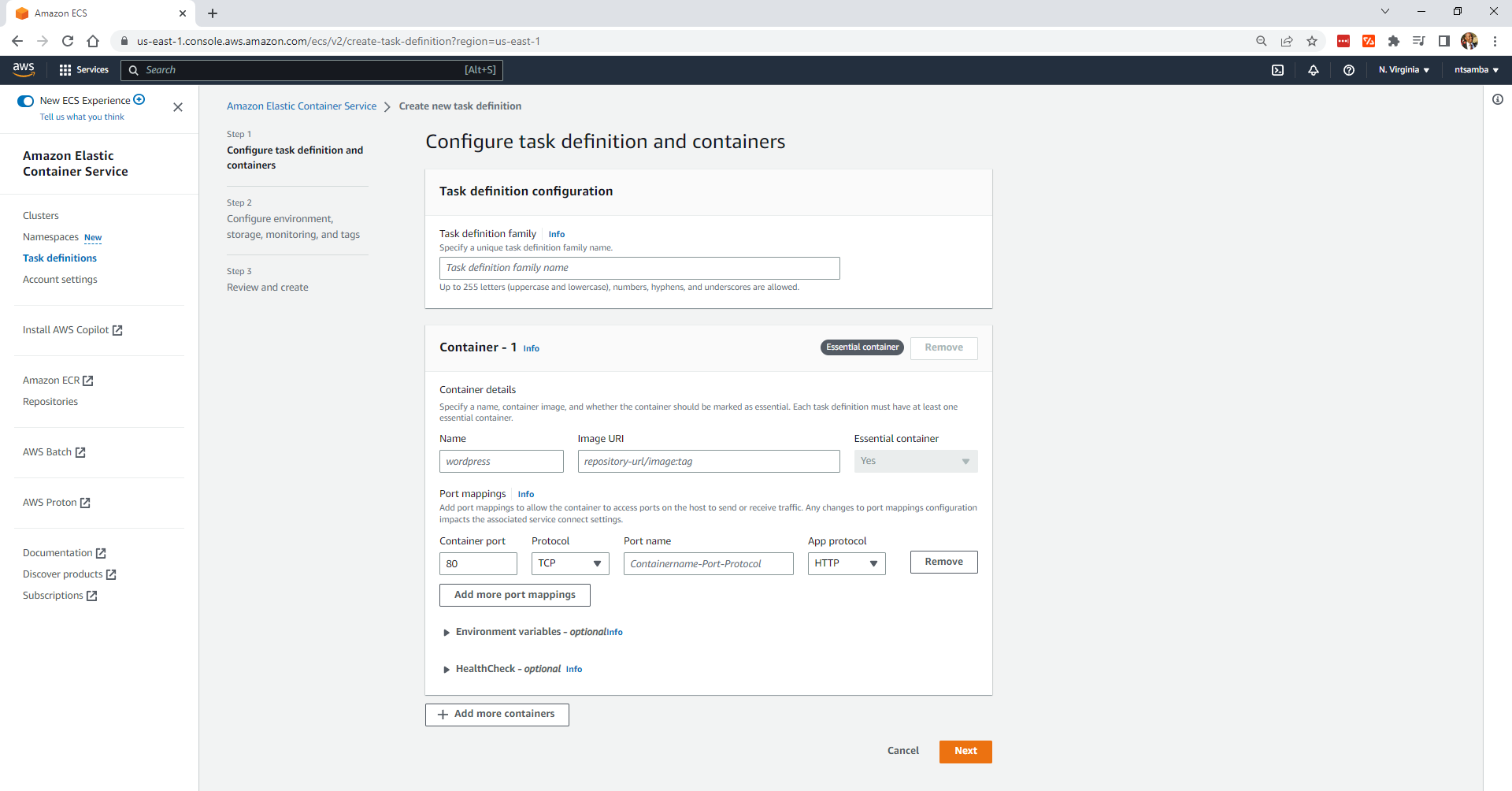
Task: Click the orange Next button
Action: tap(965, 752)
